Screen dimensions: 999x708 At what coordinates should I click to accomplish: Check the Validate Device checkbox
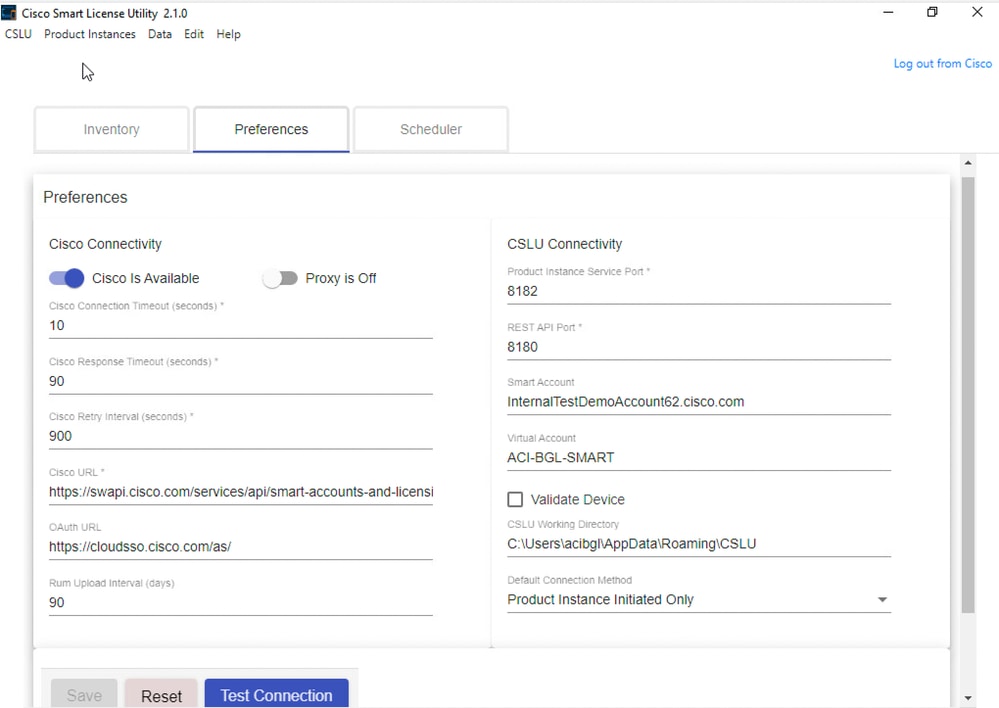[x=515, y=500]
